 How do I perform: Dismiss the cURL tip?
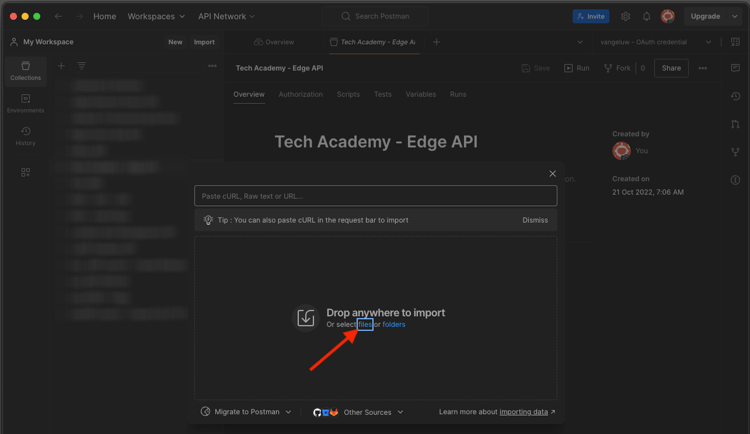point(535,220)
